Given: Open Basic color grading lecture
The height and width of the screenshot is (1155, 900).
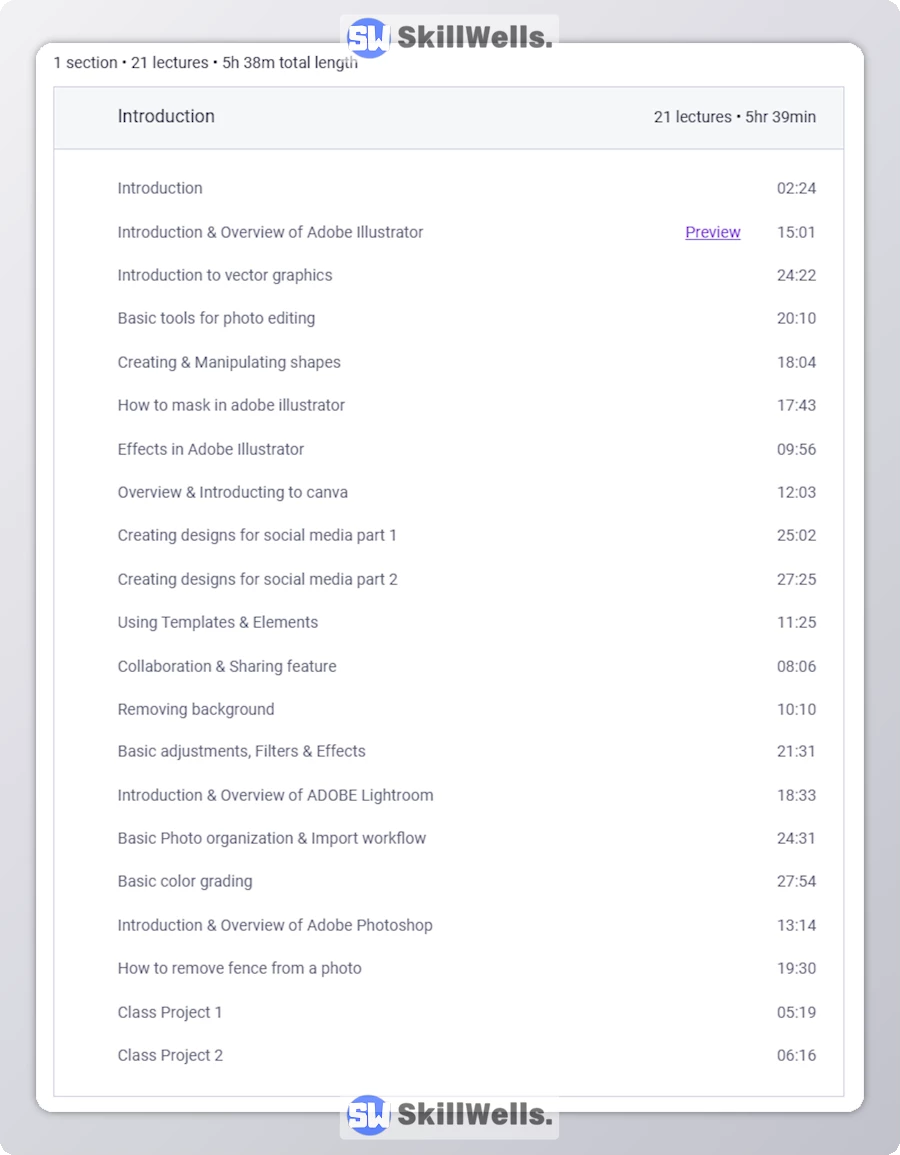Looking at the screenshot, I should click(185, 881).
